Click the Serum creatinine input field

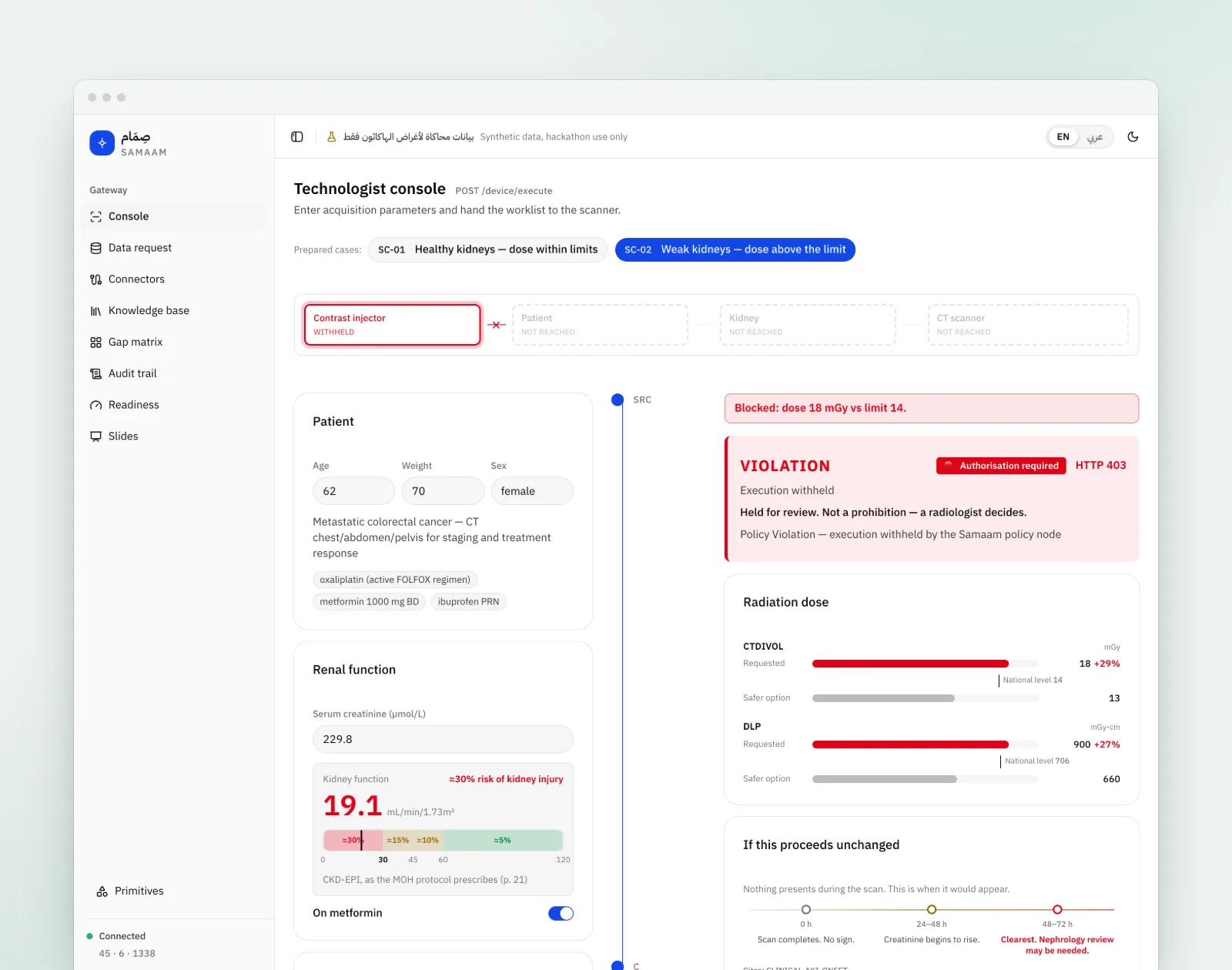[443, 739]
